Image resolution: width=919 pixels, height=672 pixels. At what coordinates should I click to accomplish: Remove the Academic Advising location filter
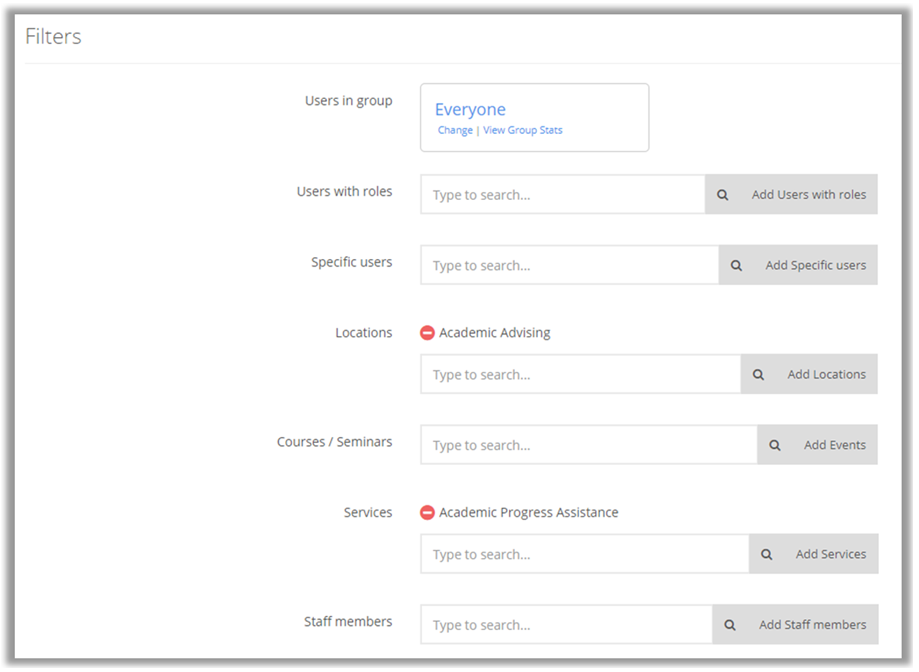(x=427, y=333)
